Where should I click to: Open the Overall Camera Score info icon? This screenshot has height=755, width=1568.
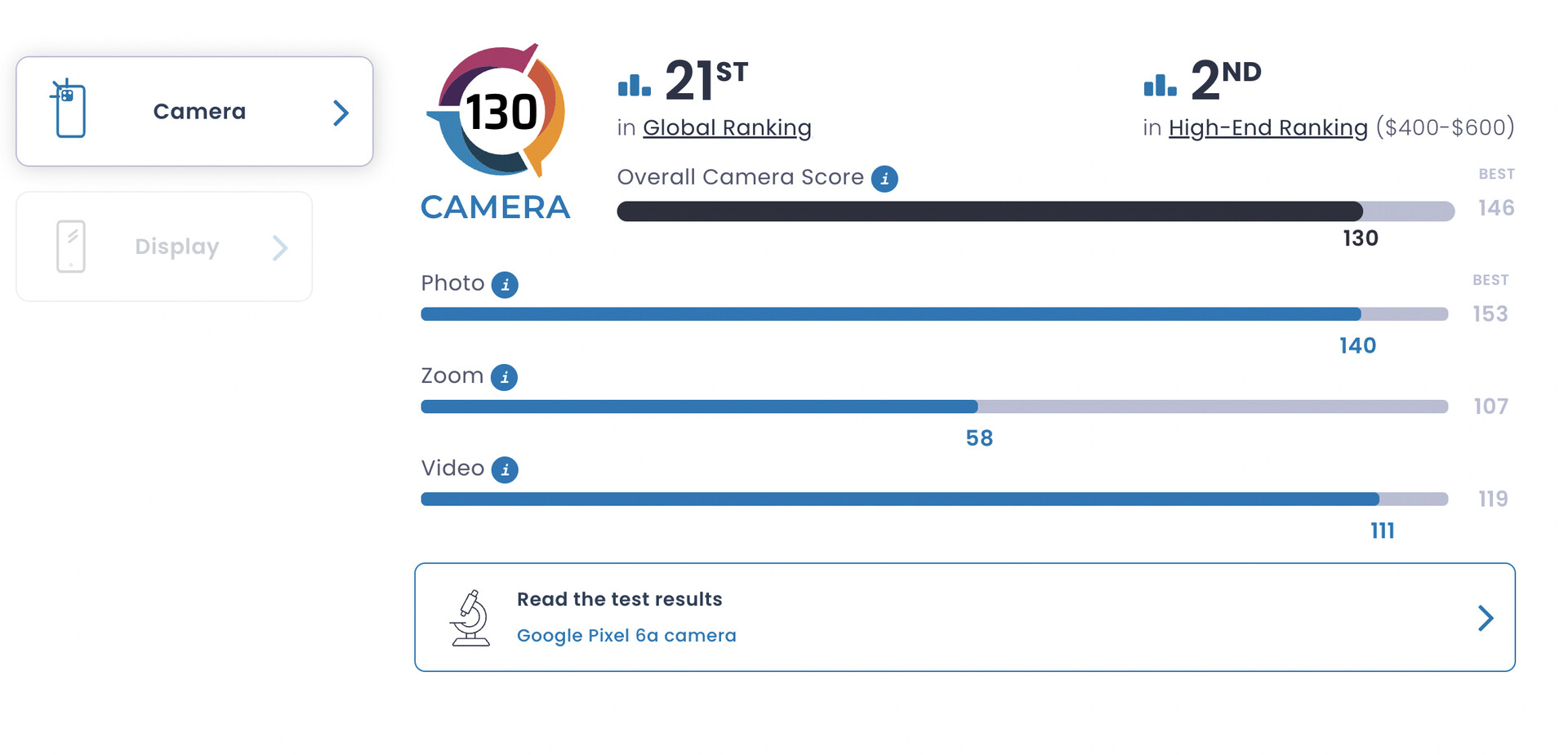(884, 179)
